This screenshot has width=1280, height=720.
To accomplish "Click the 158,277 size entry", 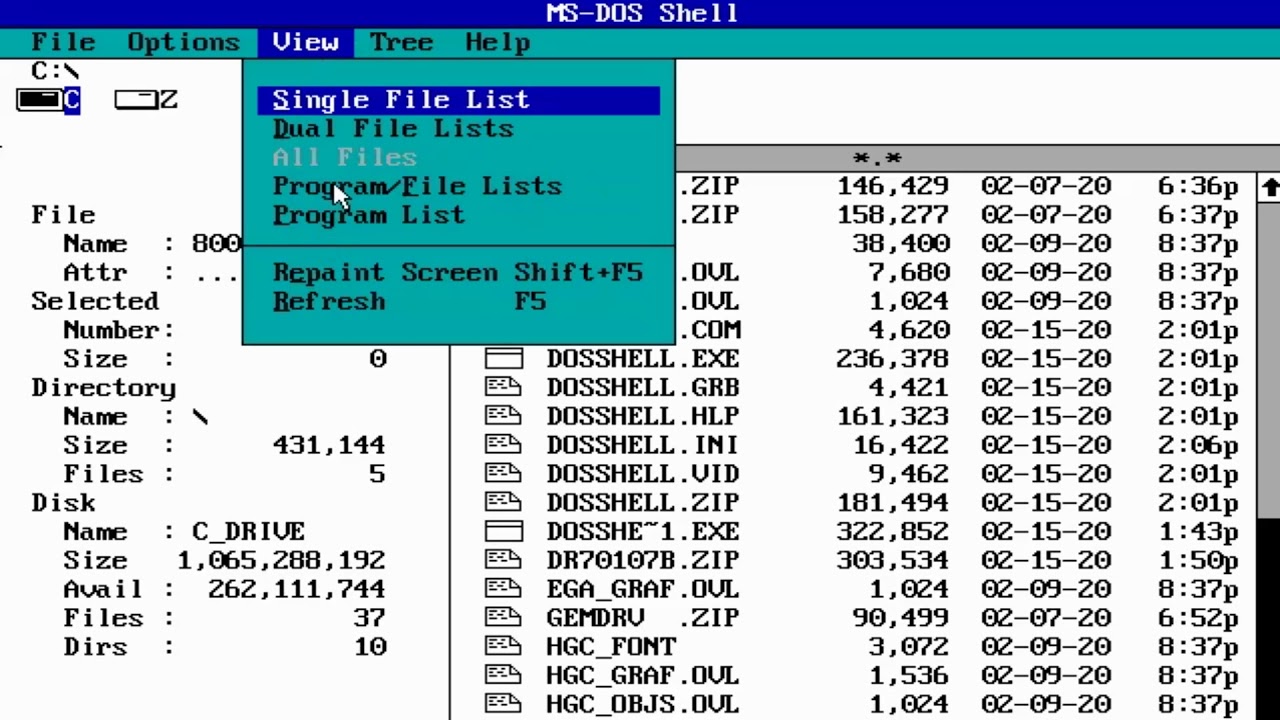I will pyautogui.click(x=893, y=216).
